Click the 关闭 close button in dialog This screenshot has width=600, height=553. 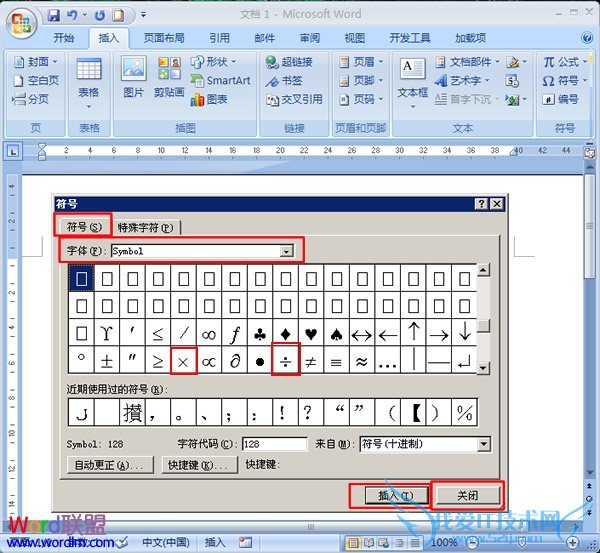[x=468, y=496]
